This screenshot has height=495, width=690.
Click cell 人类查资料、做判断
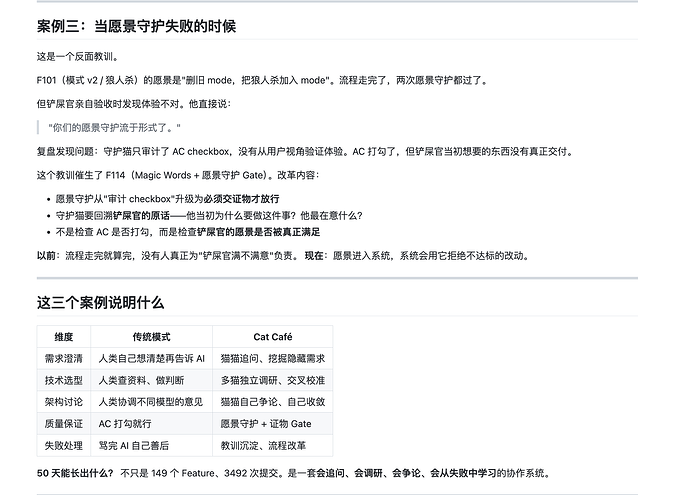(x=151, y=380)
